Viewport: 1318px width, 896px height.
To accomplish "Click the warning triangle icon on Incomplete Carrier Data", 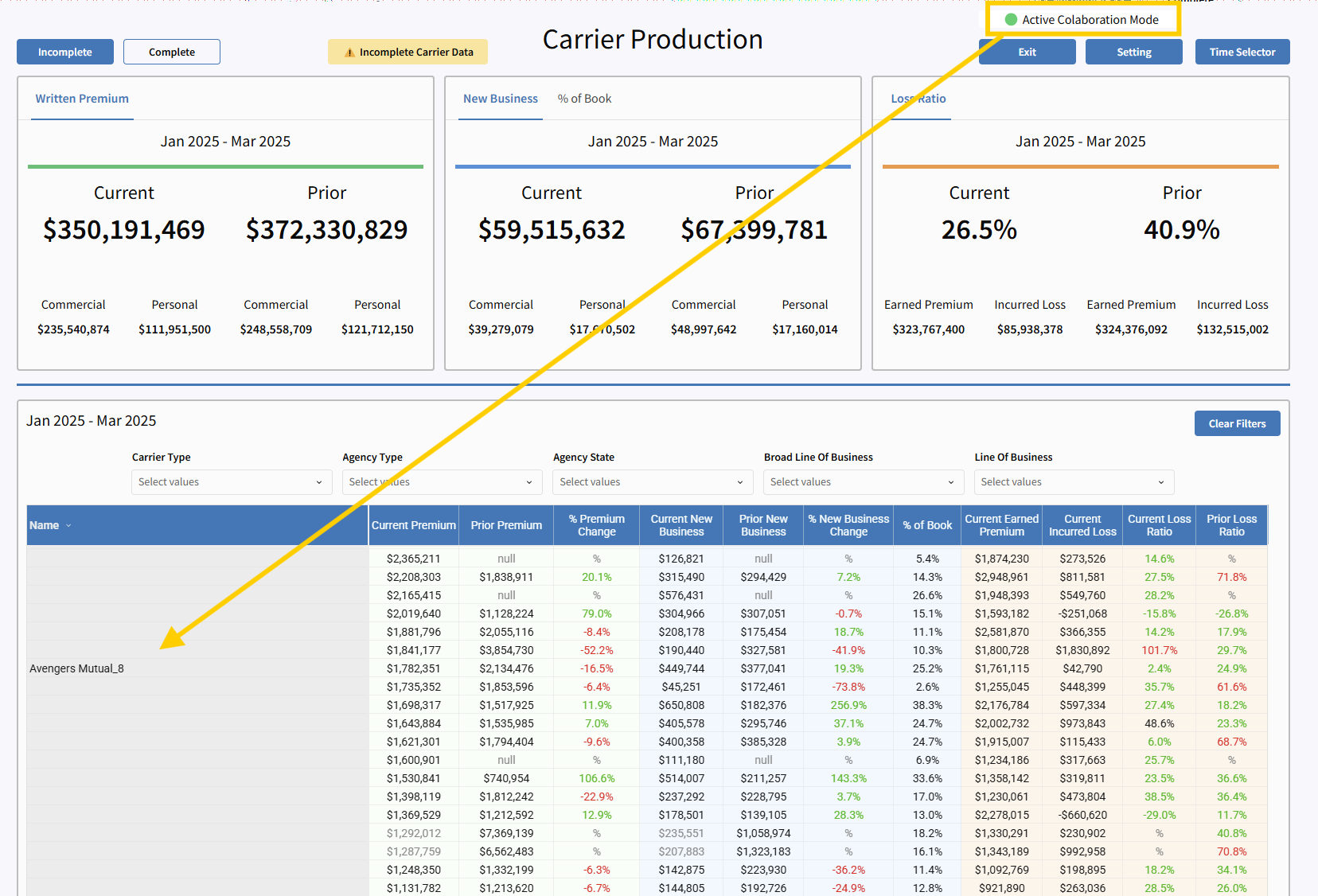I will (x=349, y=53).
